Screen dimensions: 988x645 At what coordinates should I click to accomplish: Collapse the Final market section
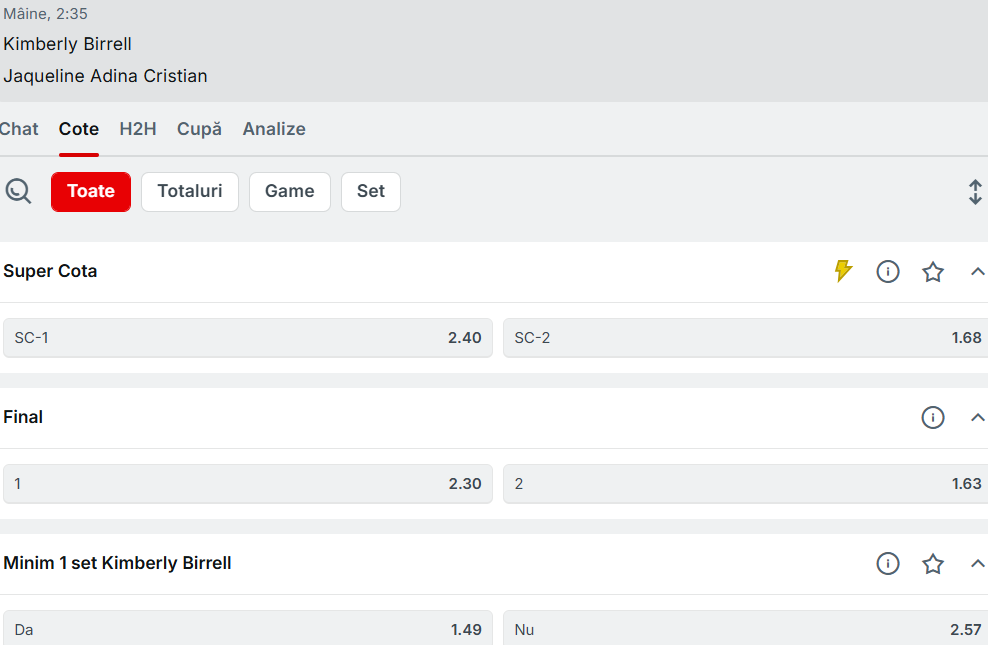point(978,417)
